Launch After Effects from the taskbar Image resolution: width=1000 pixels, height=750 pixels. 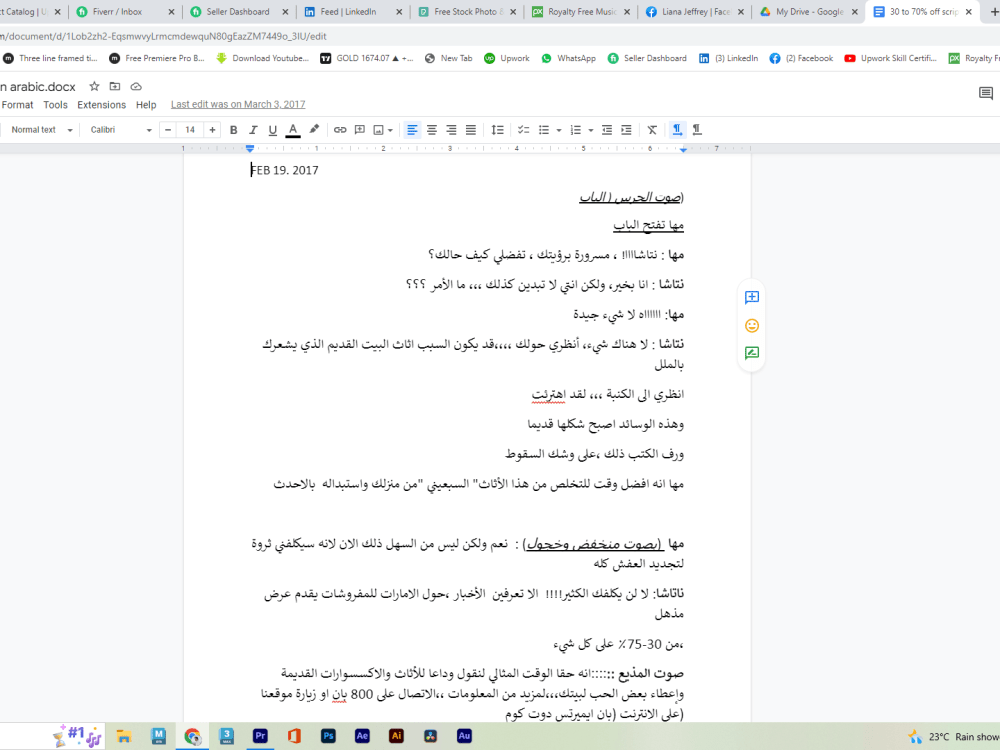point(362,736)
